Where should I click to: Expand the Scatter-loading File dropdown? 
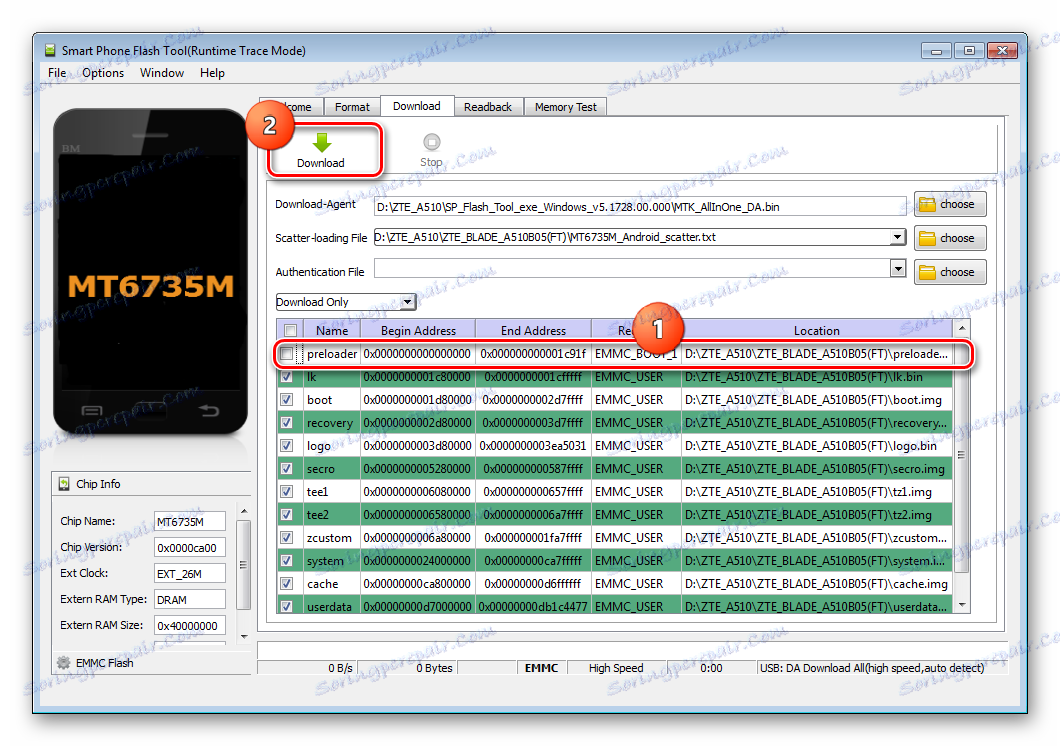point(897,237)
